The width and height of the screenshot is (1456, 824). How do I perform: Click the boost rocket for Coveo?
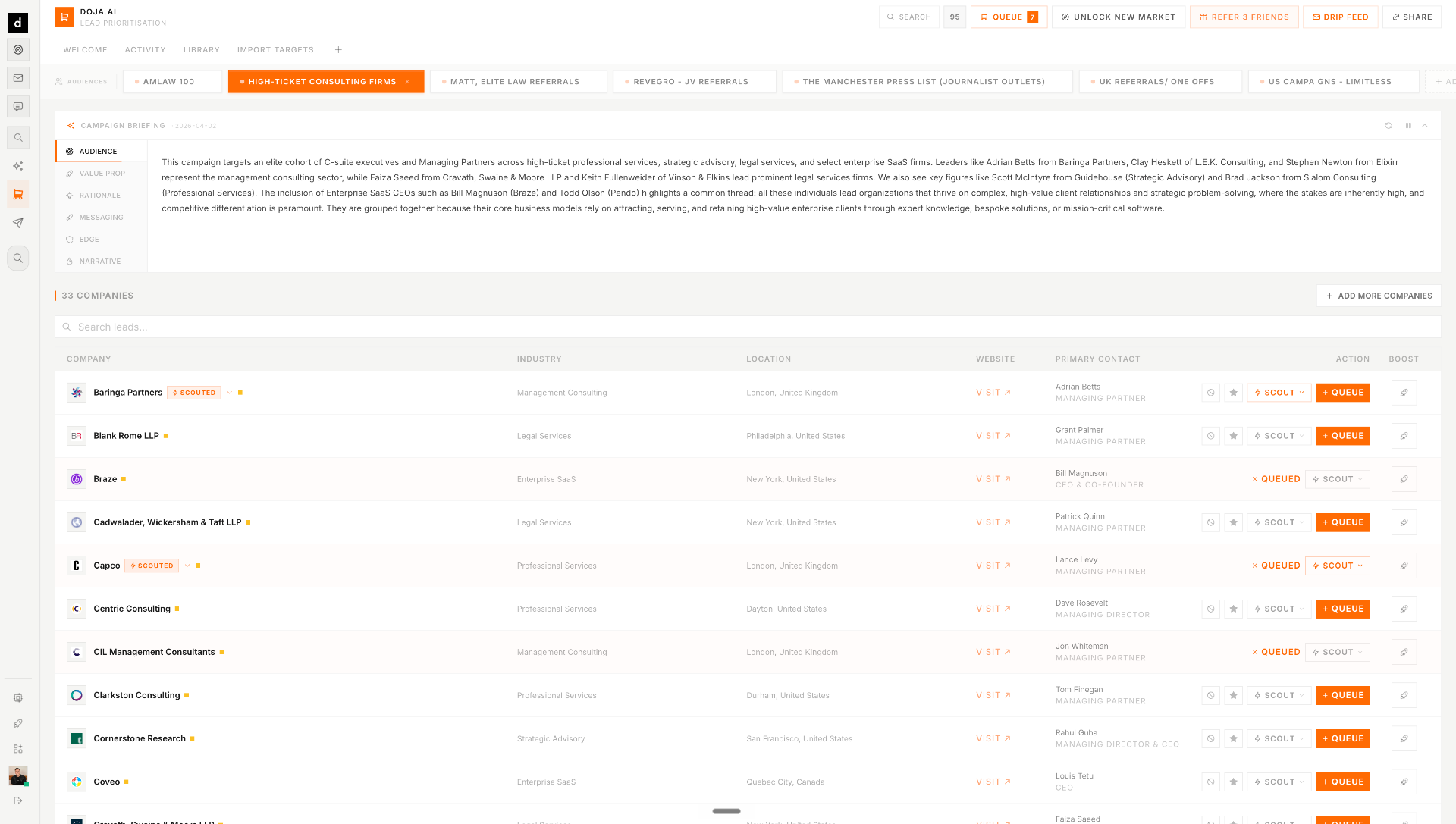(x=1404, y=782)
